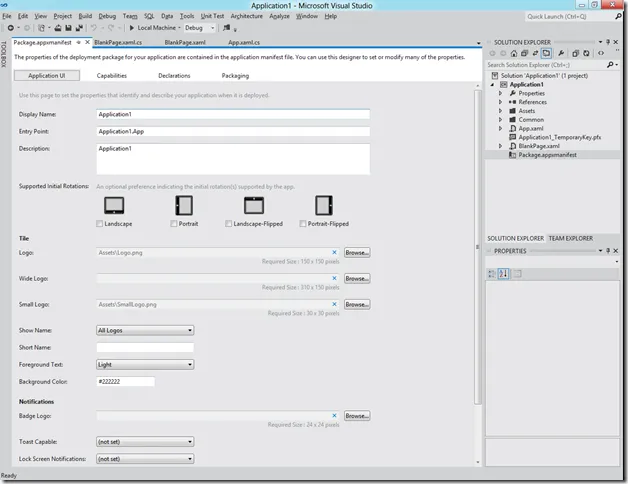Click Browse button for Badge Logo
628x484 pixels.
(x=357, y=415)
